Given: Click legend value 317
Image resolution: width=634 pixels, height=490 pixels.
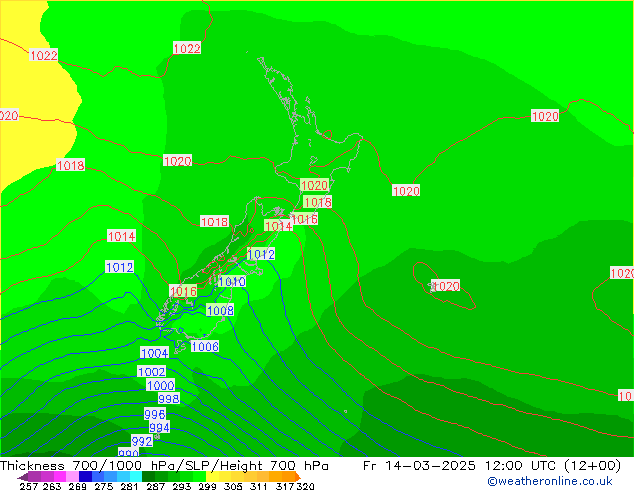Looking at the screenshot, I should (x=285, y=486).
